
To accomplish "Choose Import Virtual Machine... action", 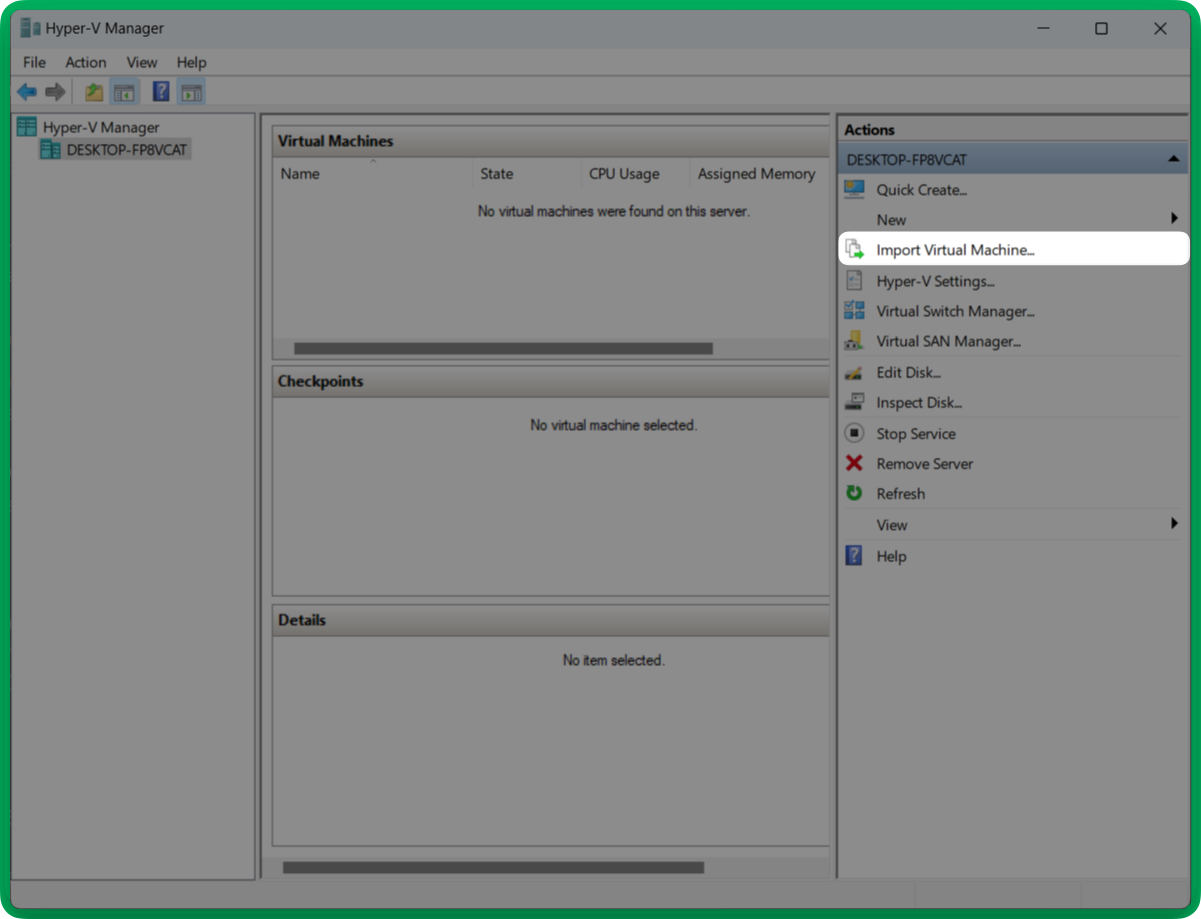I will click(x=955, y=250).
